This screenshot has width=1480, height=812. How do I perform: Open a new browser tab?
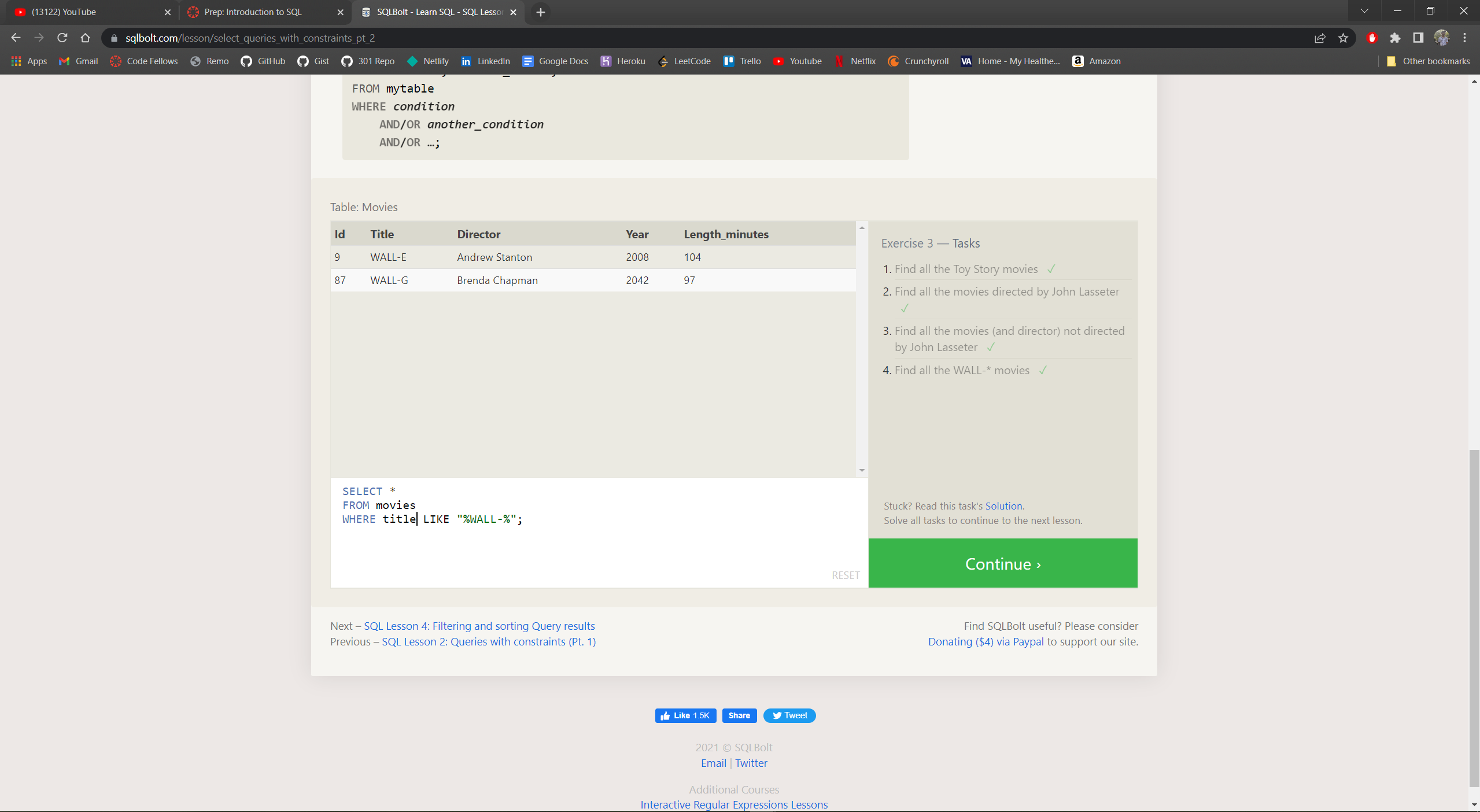coord(541,12)
